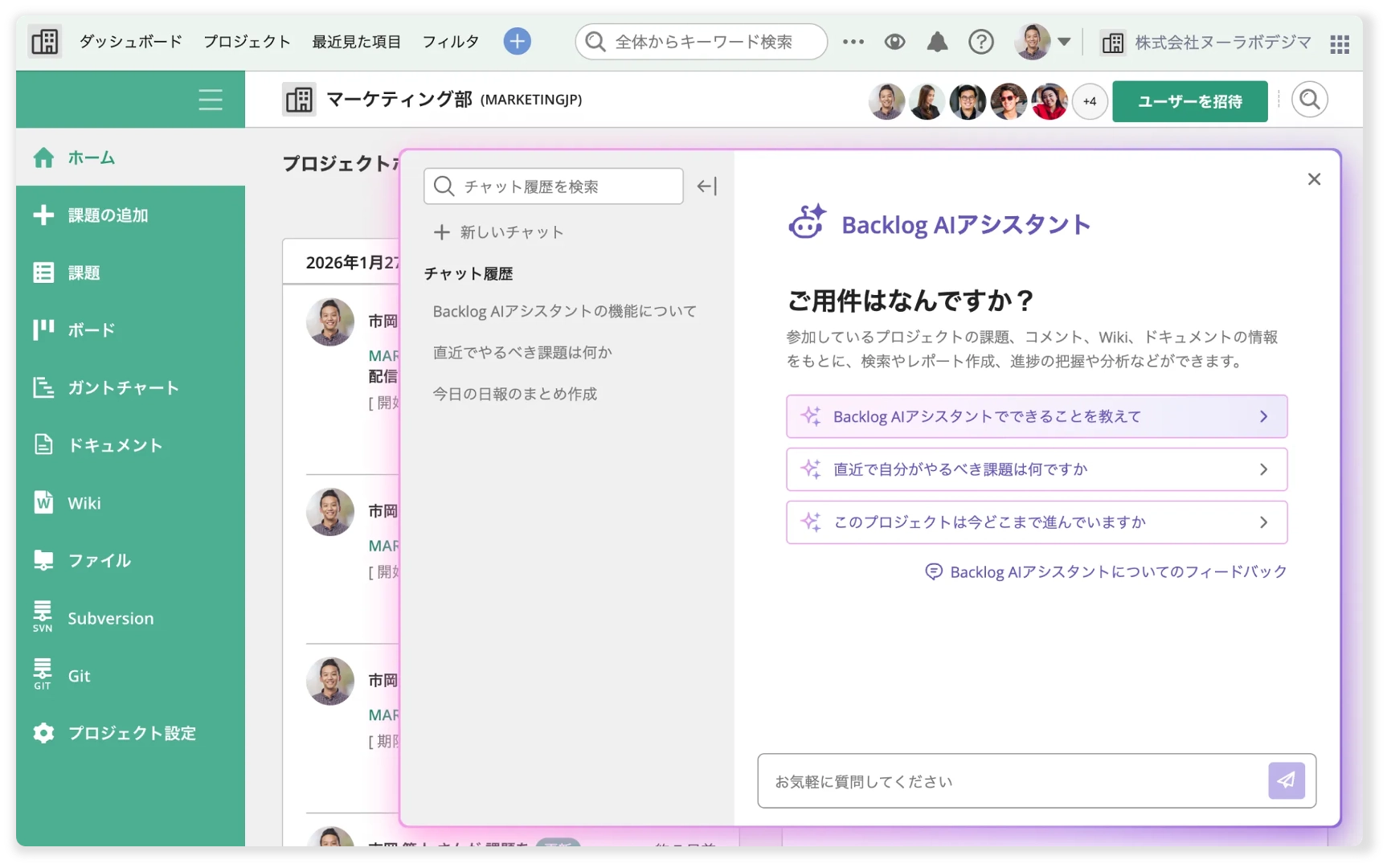The width and height of the screenshot is (1387, 868).
Task: Close the AI assistant dialog
Action: (x=1314, y=179)
